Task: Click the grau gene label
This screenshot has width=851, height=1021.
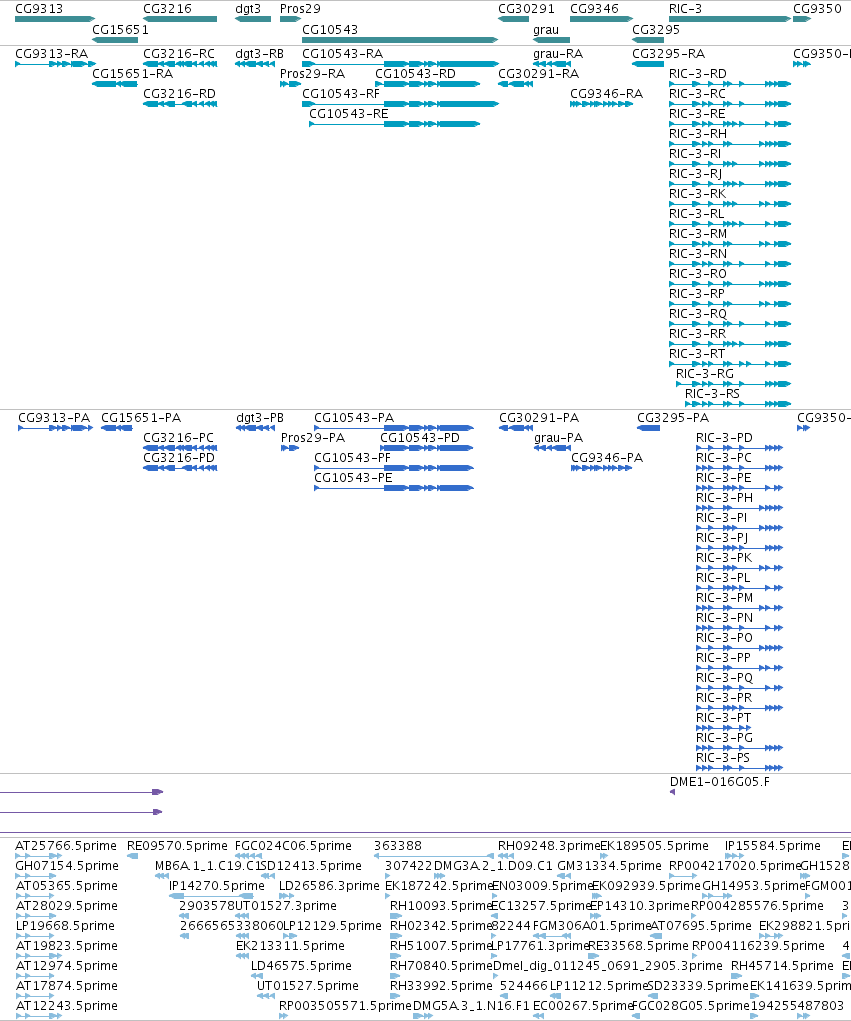Action: coord(546,29)
